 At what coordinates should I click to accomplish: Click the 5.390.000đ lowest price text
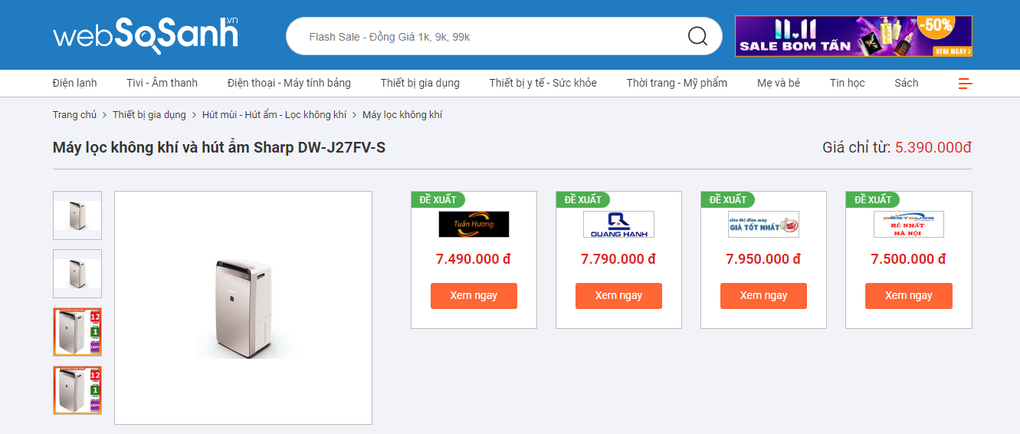pyautogui.click(x=933, y=148)
